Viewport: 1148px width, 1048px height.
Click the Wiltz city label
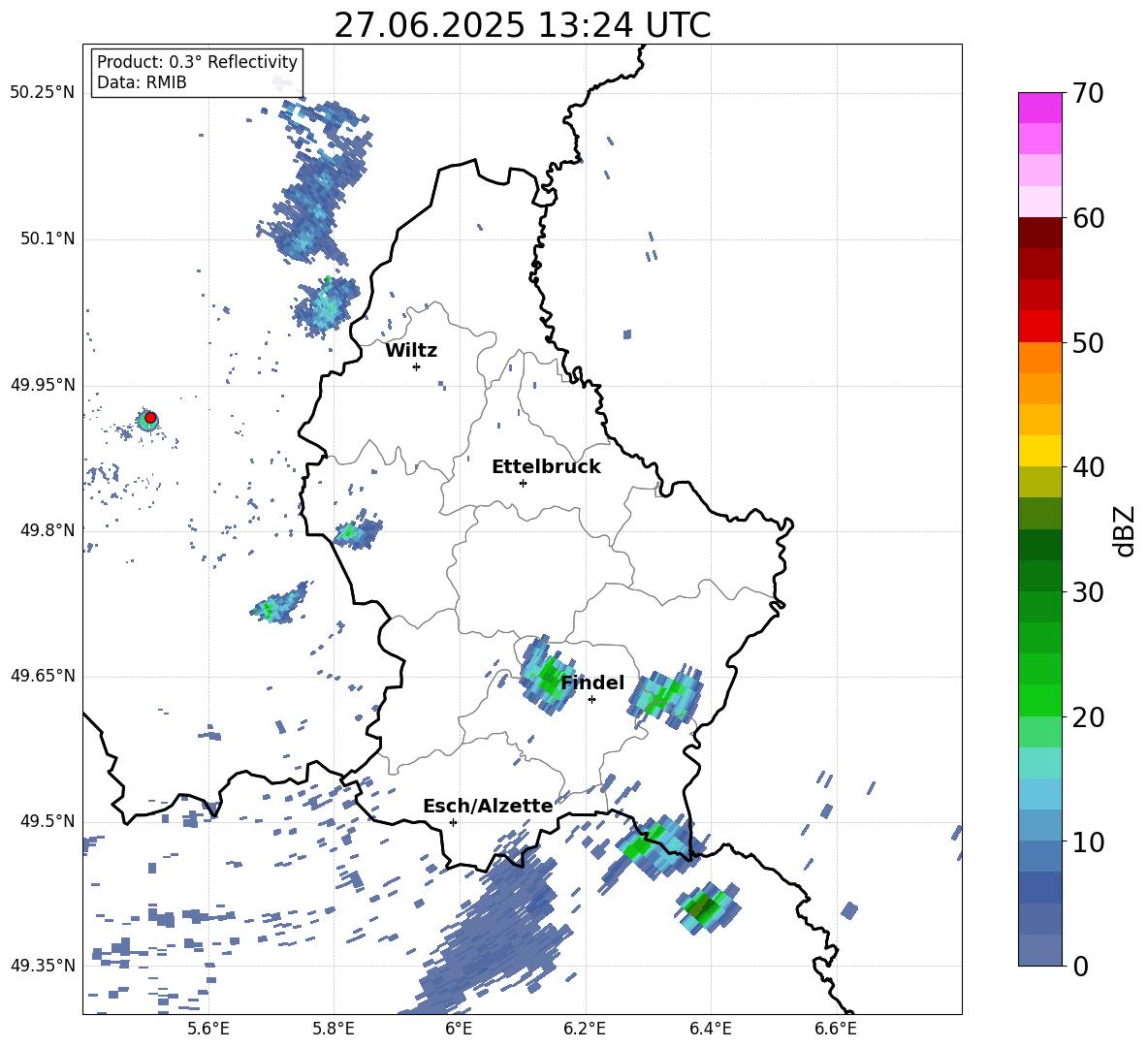point(411,351)
